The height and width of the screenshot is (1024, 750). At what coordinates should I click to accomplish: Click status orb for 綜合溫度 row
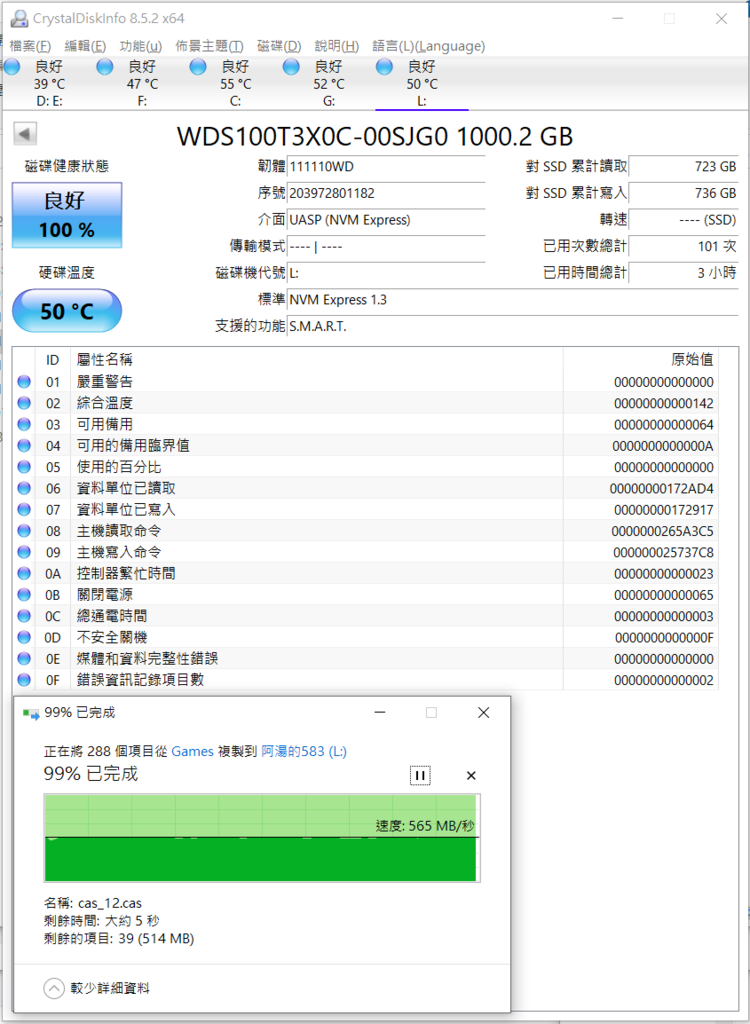[24, 403]
